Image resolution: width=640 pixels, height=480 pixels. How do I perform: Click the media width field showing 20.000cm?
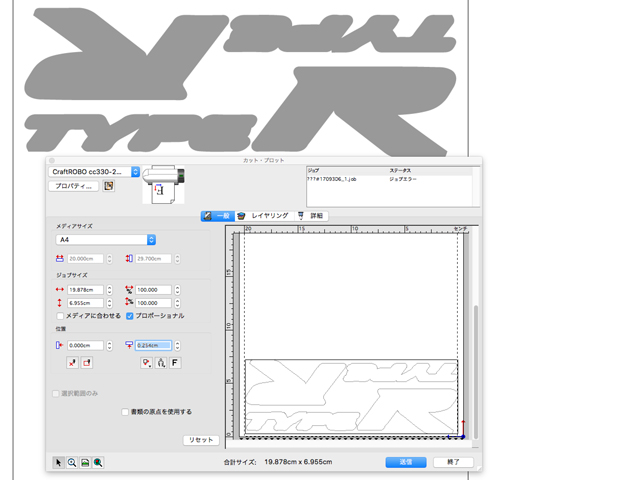pyautogui.click(x=85, y=259)
